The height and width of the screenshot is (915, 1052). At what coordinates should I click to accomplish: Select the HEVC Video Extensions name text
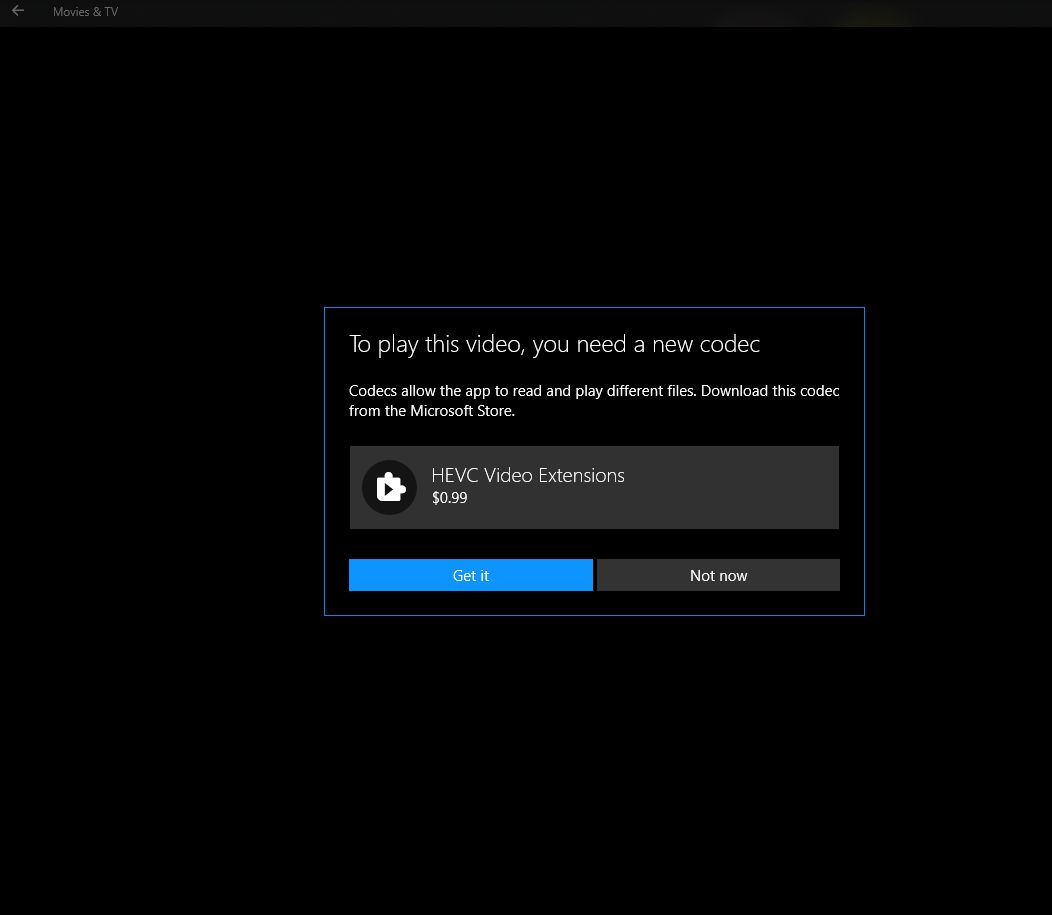coord(528,475)
